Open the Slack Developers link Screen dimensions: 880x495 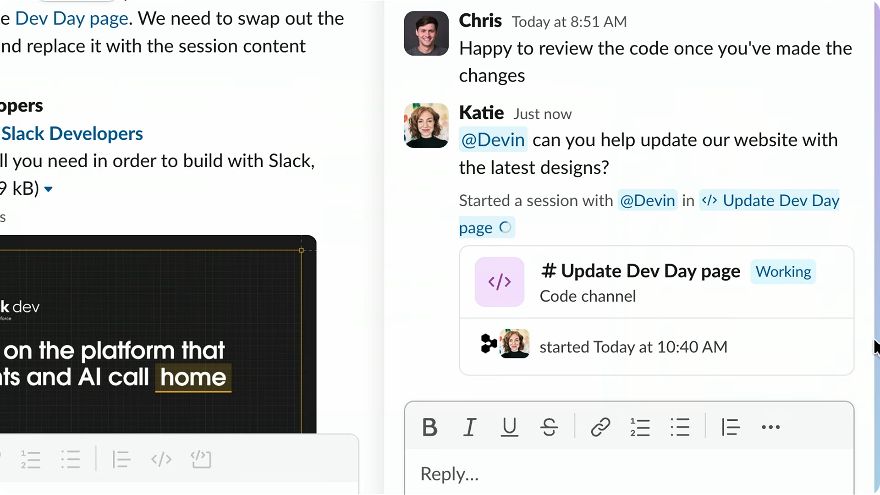72,134
